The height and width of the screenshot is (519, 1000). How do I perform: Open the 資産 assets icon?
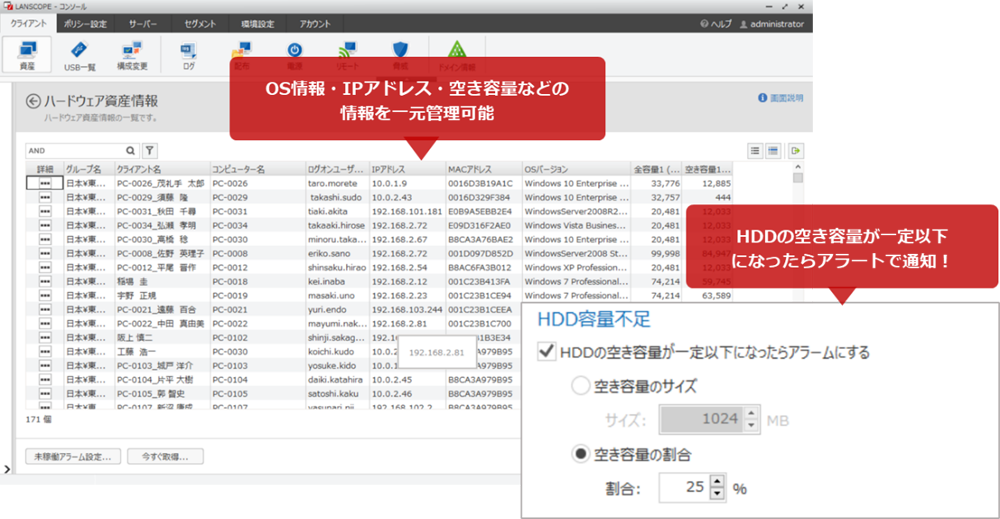coord(27,54)
